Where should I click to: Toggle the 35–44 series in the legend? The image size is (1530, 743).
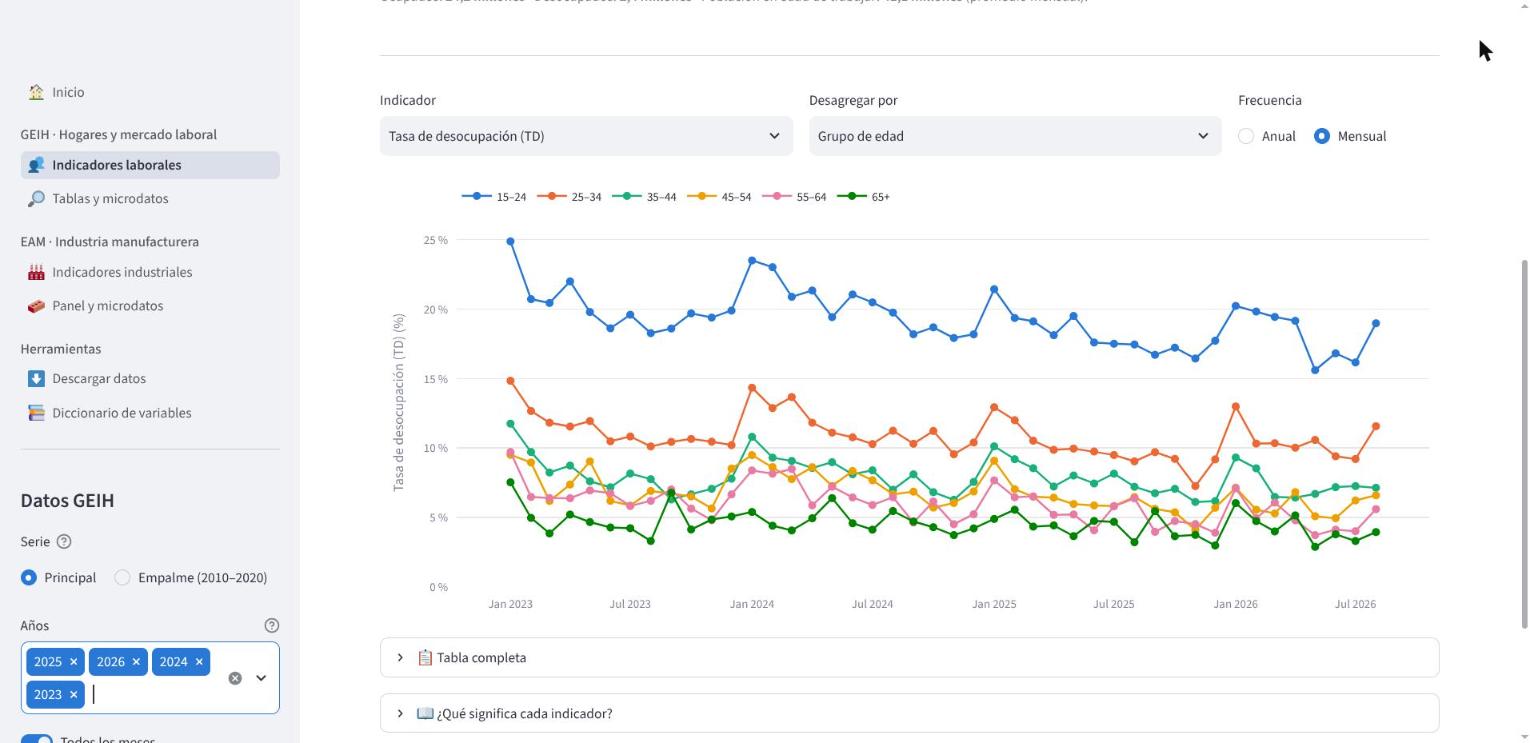click(x=644, y=197)
